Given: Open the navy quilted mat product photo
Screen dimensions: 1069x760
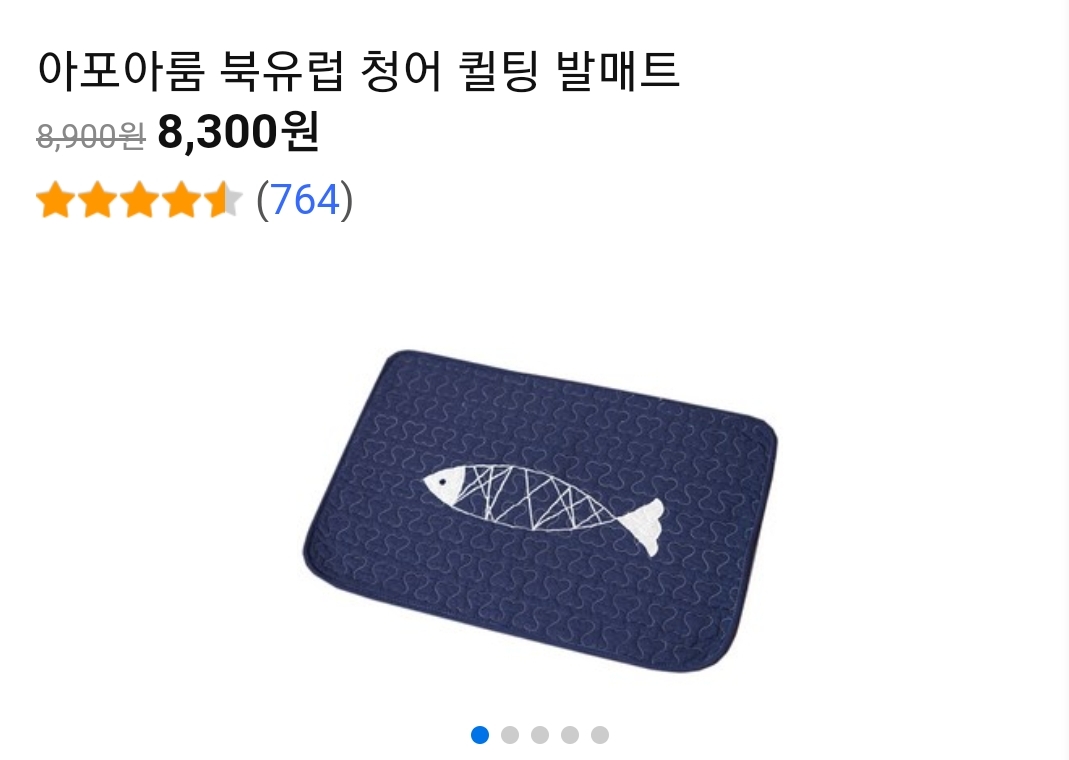Looking at the screenshot, I should (540, 511).
